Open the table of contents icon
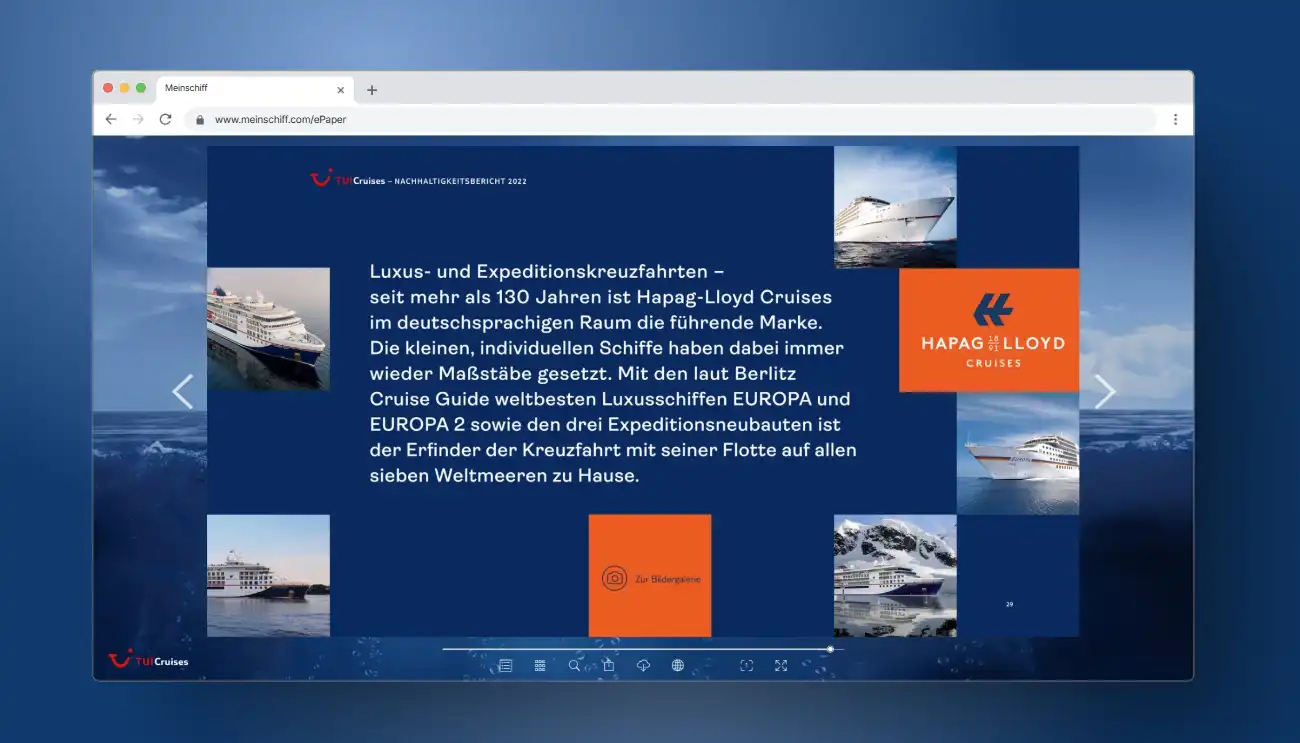This screenshot has width=1300, height=743. coord(506,665)
